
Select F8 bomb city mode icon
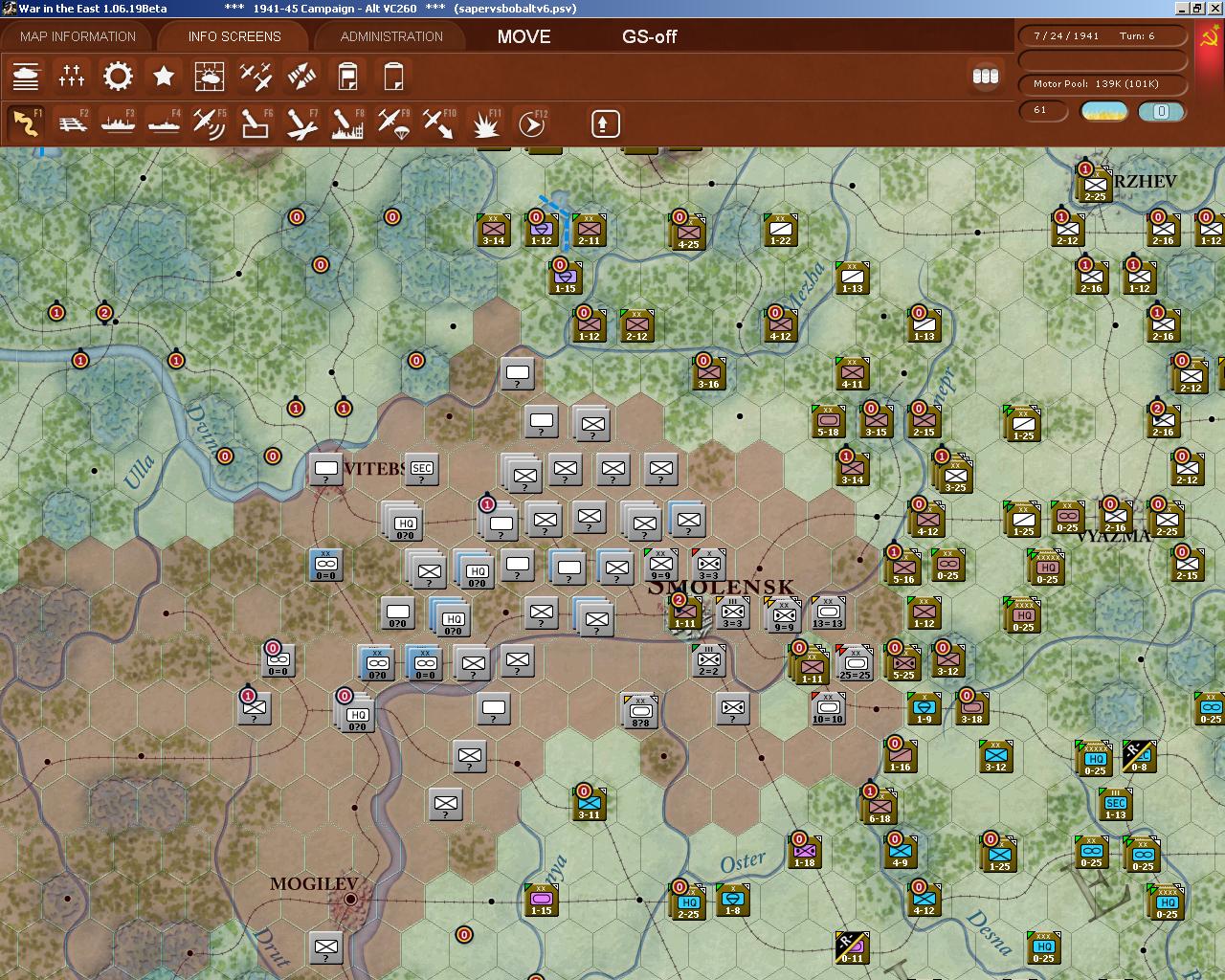point(347,123)
